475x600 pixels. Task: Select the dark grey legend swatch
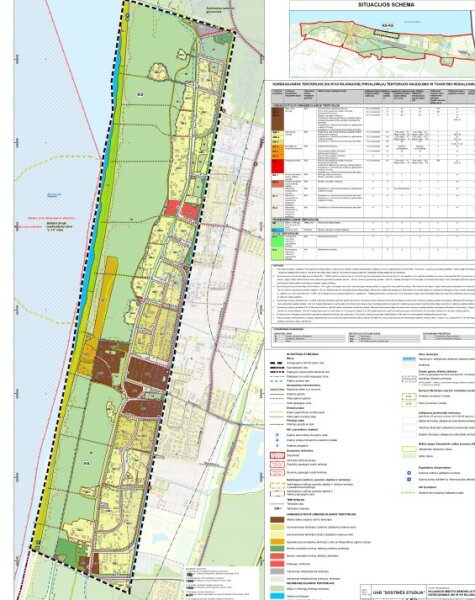[277, 571]
